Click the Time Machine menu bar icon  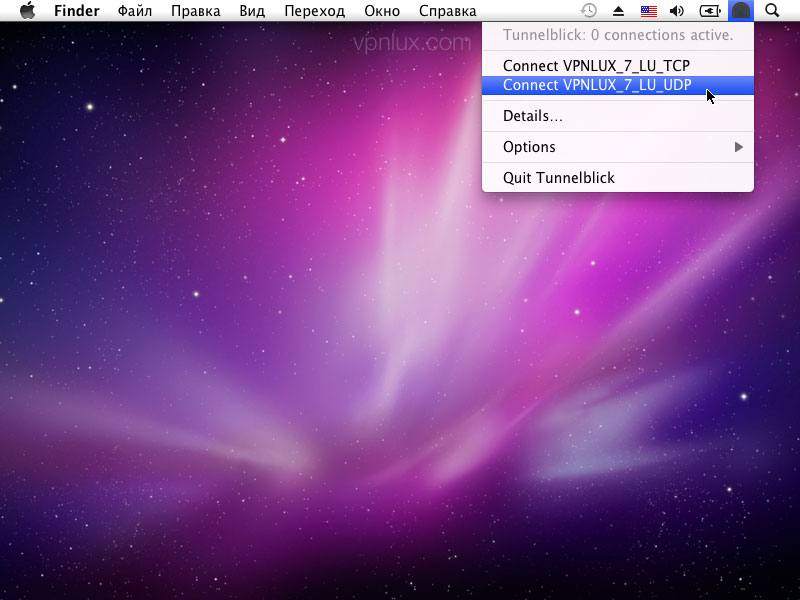coord(589,11)
